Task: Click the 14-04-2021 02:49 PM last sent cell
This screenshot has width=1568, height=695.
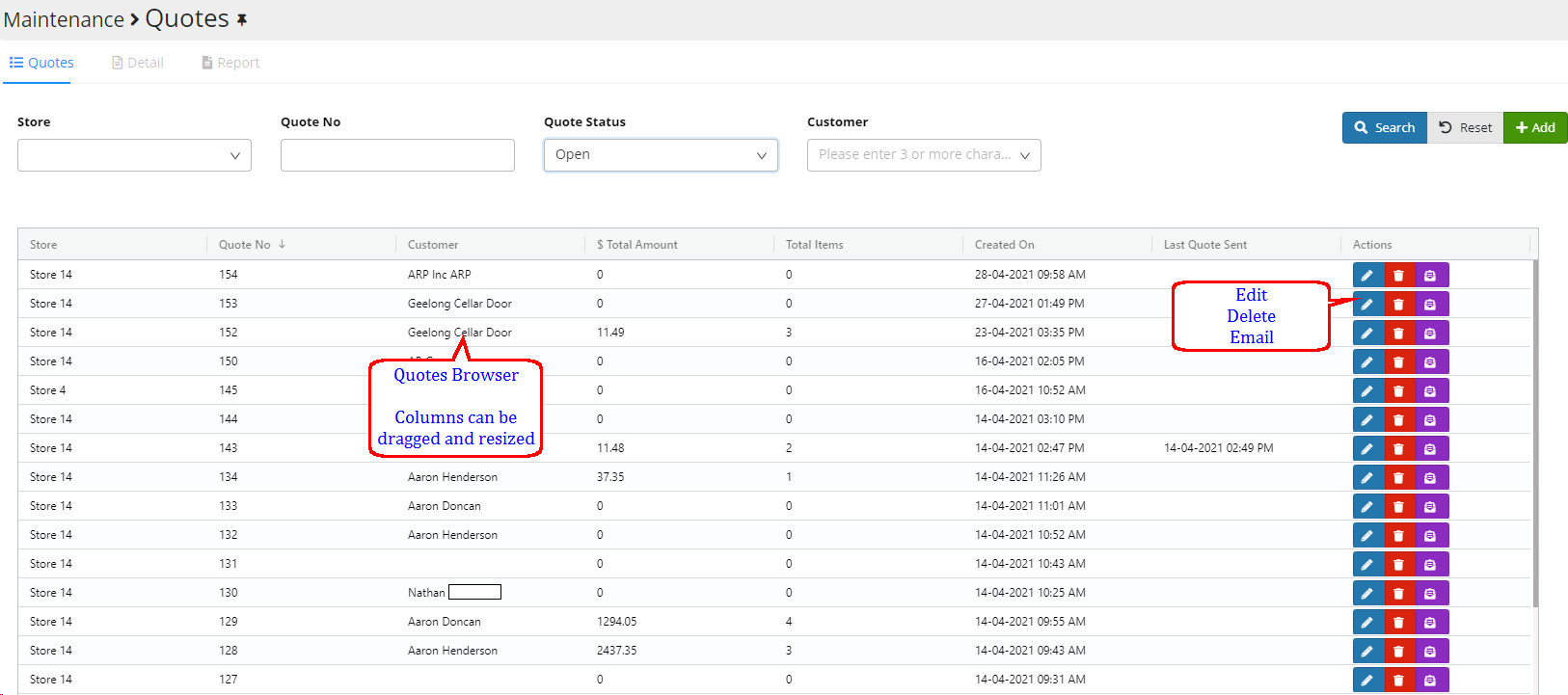Action: click(x=1219, y=448)
